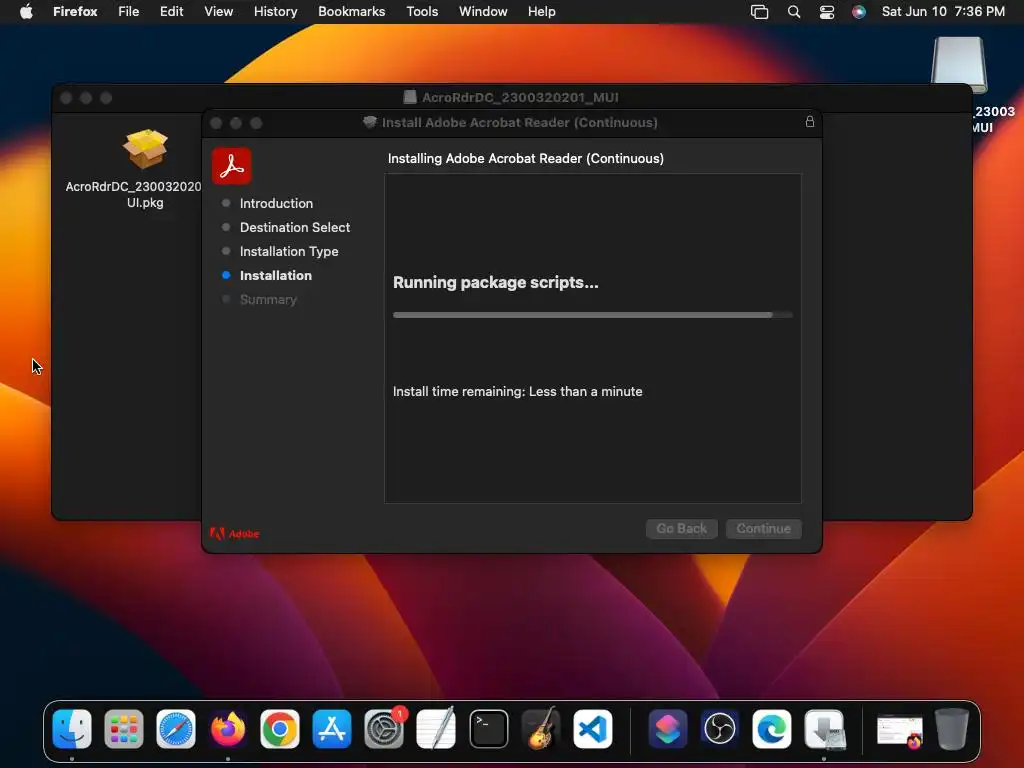
Task: Open the View menu
Action: [x=219, y=12]
